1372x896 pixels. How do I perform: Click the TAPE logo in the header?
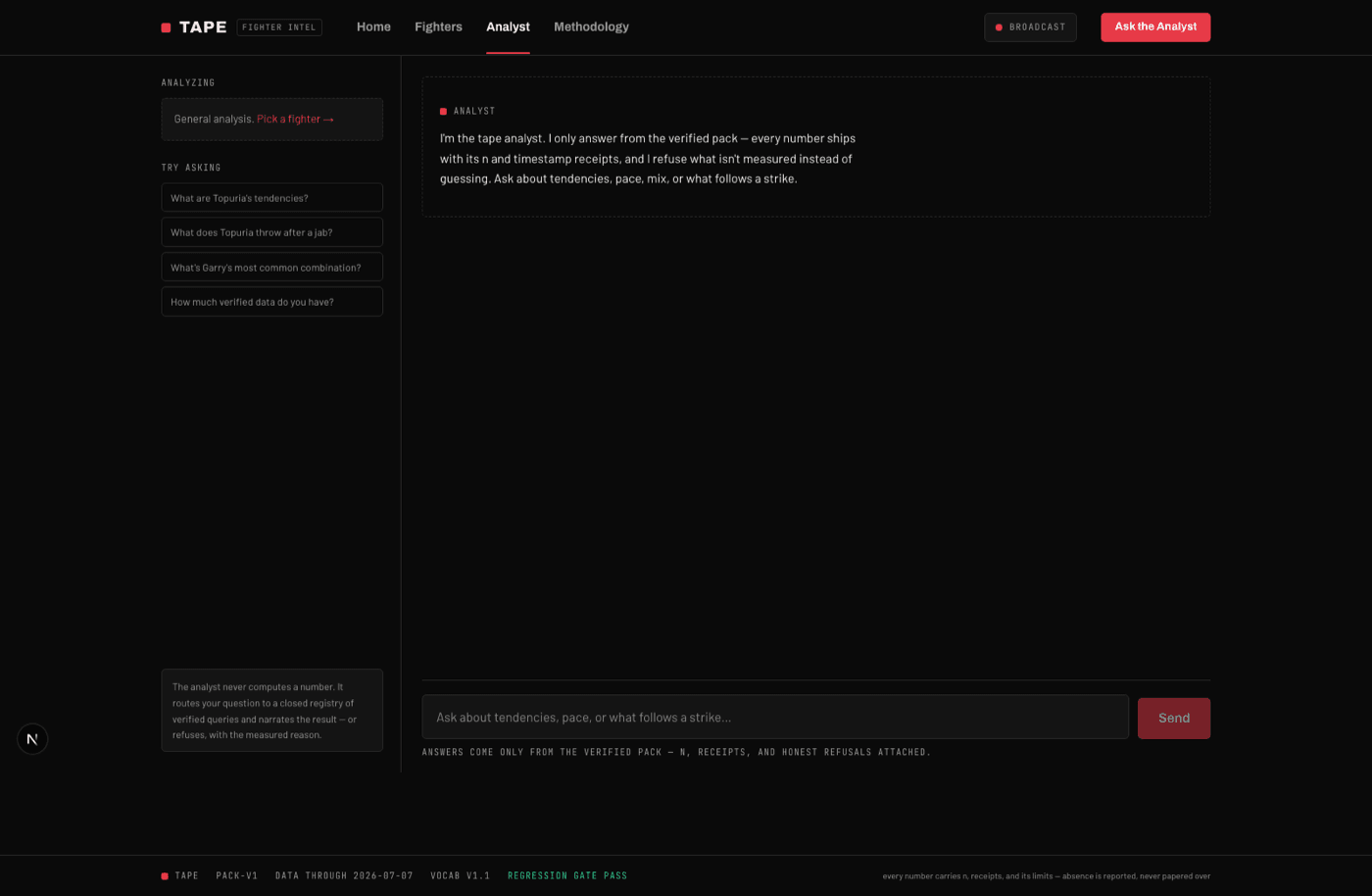tap(194, 27)
